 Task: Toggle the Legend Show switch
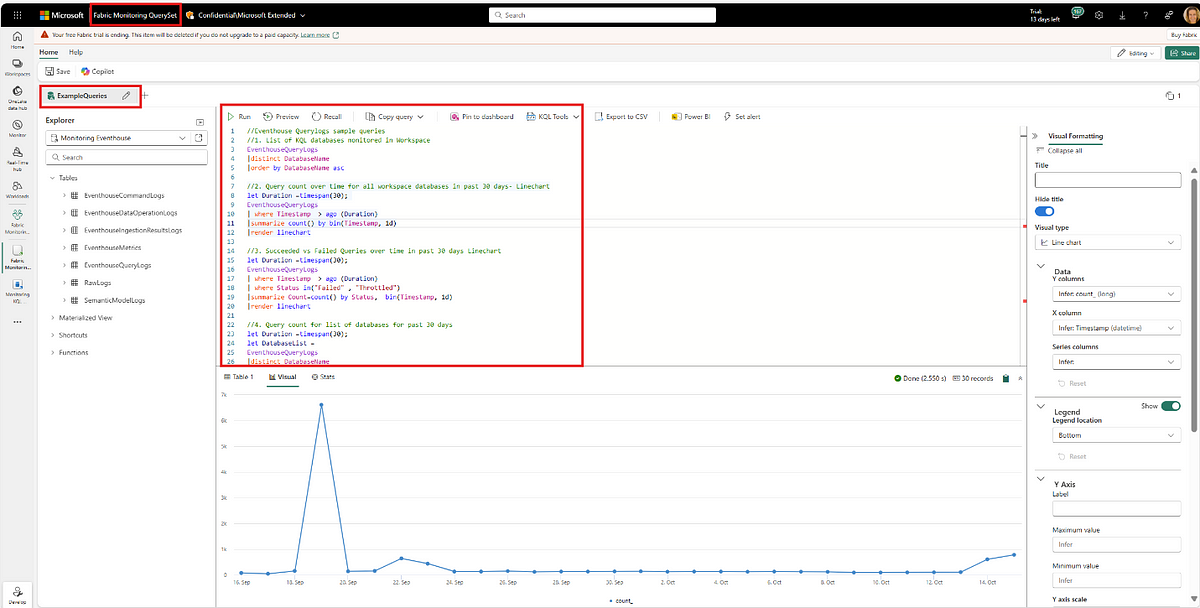[x=1171, y=406]
